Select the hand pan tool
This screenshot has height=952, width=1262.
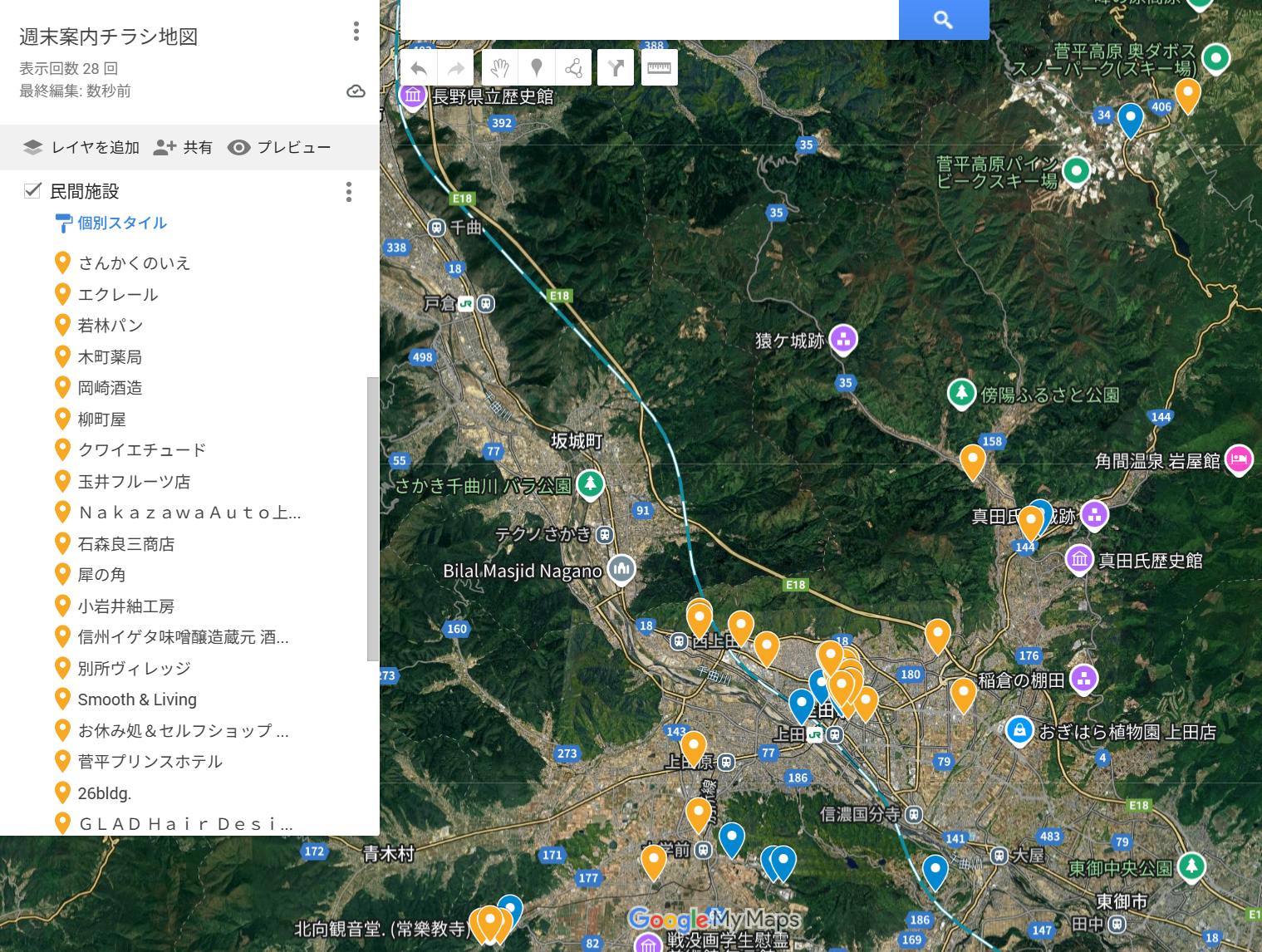[498, 68]
